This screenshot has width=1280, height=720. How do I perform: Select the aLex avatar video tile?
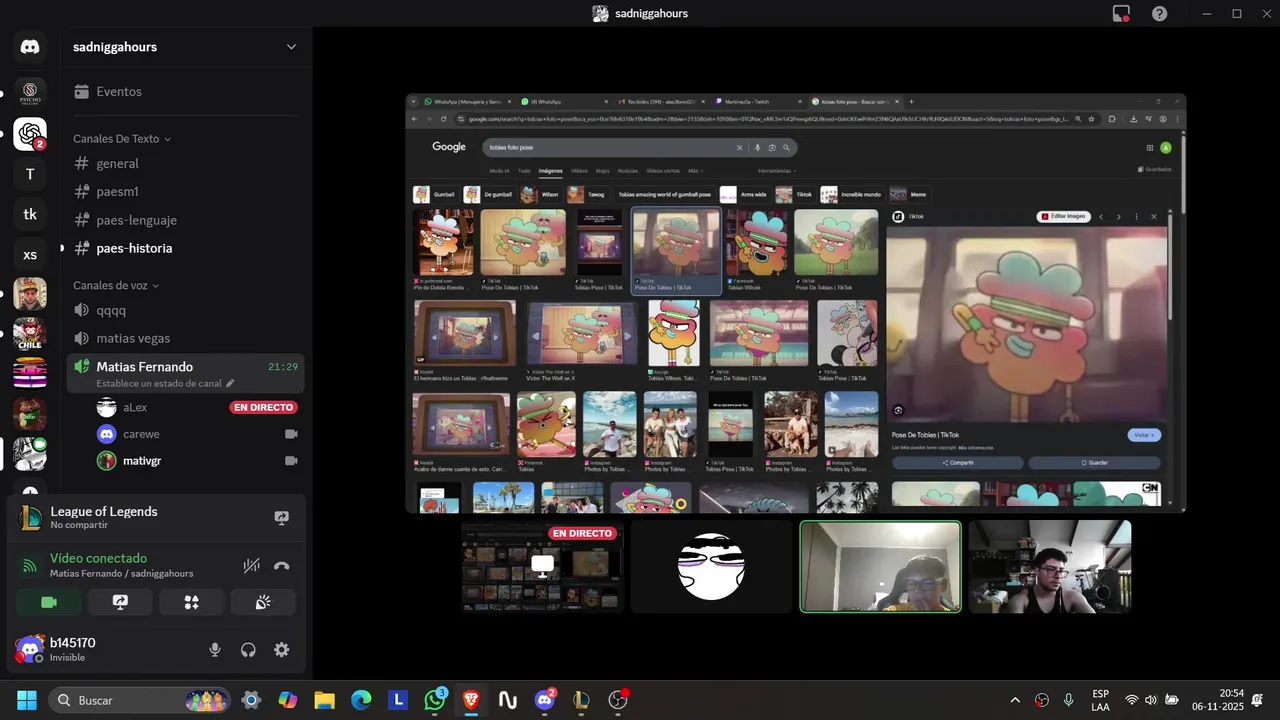(712, 566)
